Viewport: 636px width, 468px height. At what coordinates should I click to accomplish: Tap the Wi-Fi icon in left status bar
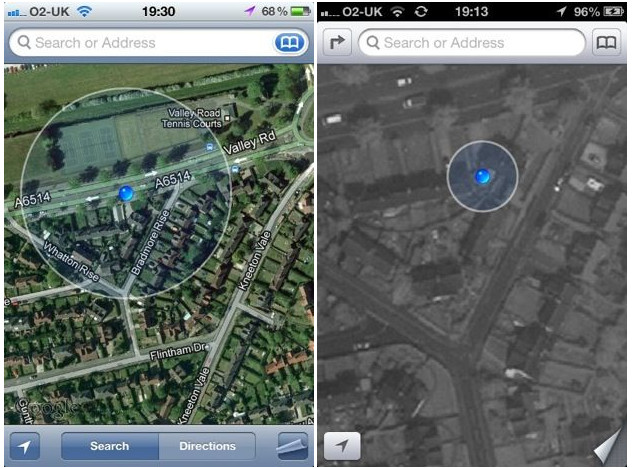[84, 11]
